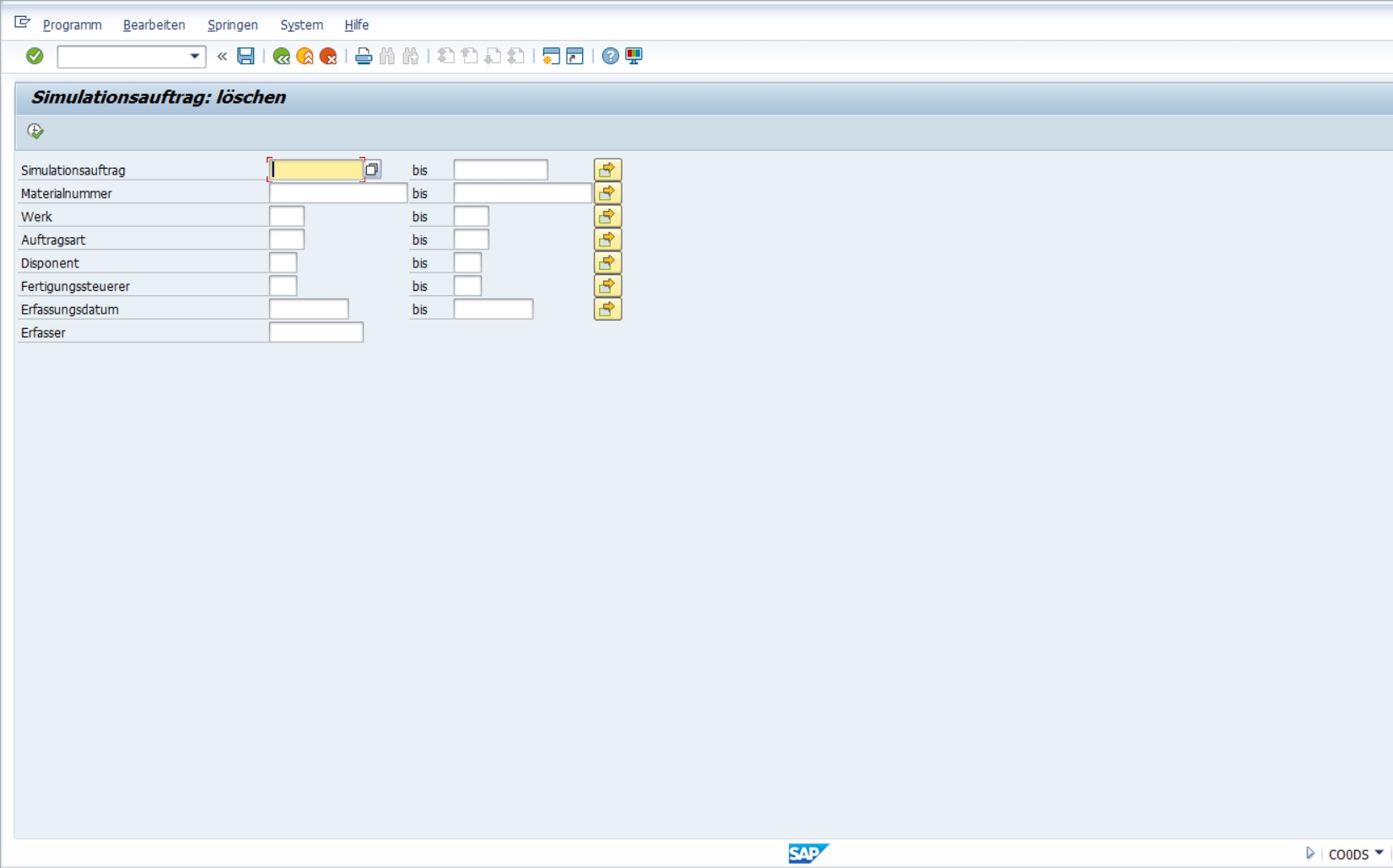Open multiple selection for Disponent

pyautogui.click(x=607, y=262)
